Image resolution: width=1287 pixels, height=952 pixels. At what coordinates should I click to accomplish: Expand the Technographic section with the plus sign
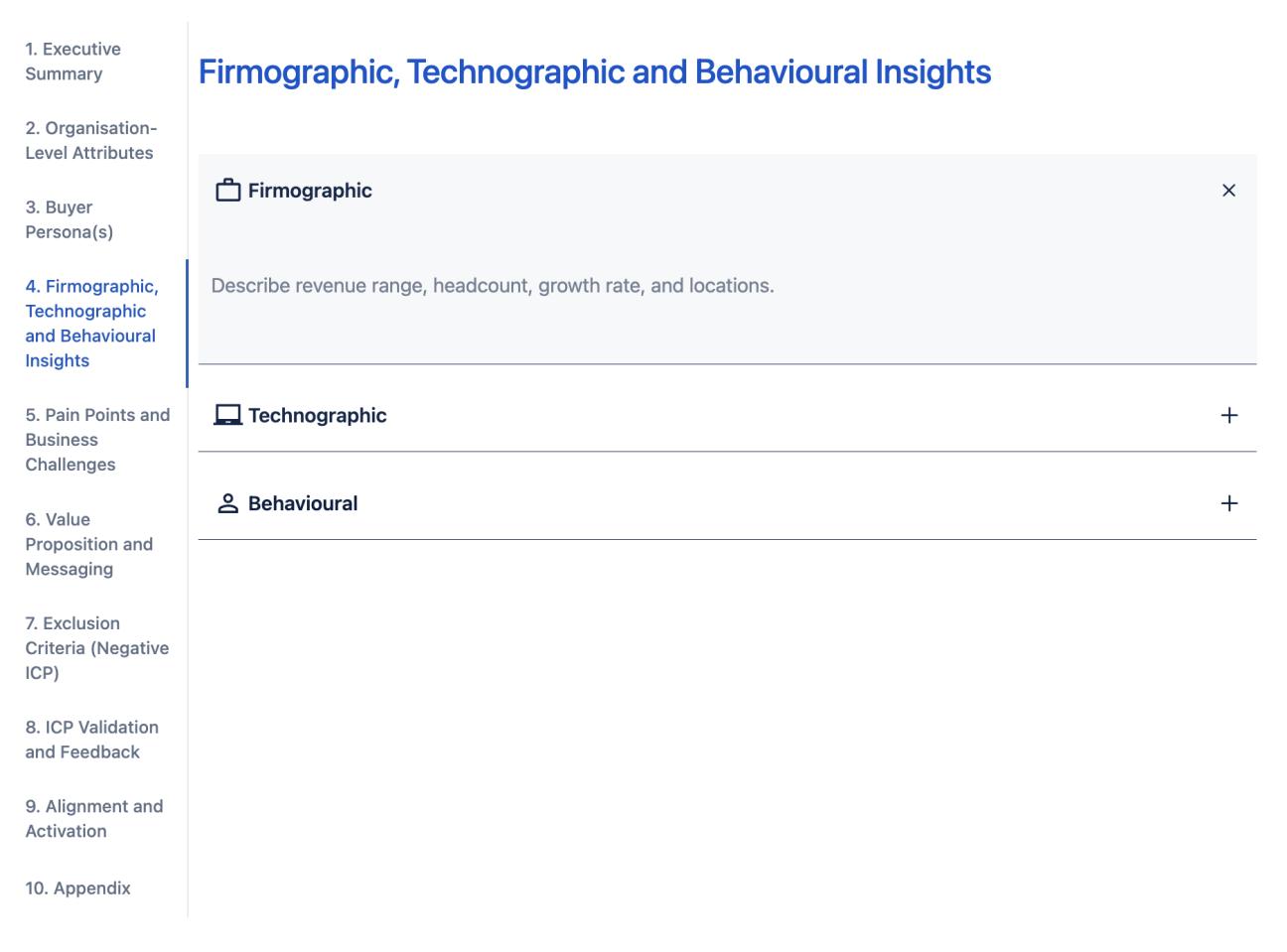point(1229,416)
